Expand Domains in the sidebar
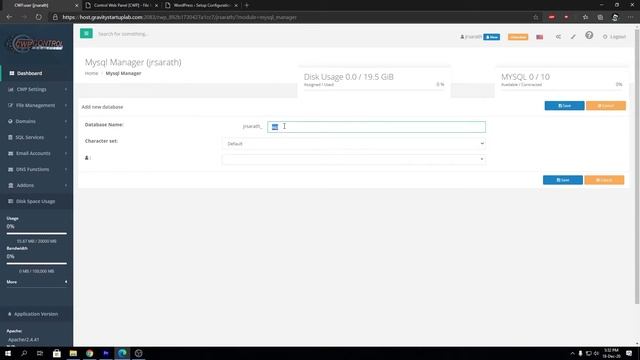The width and height of the screenshot is (640, 360). click(37, 121)
